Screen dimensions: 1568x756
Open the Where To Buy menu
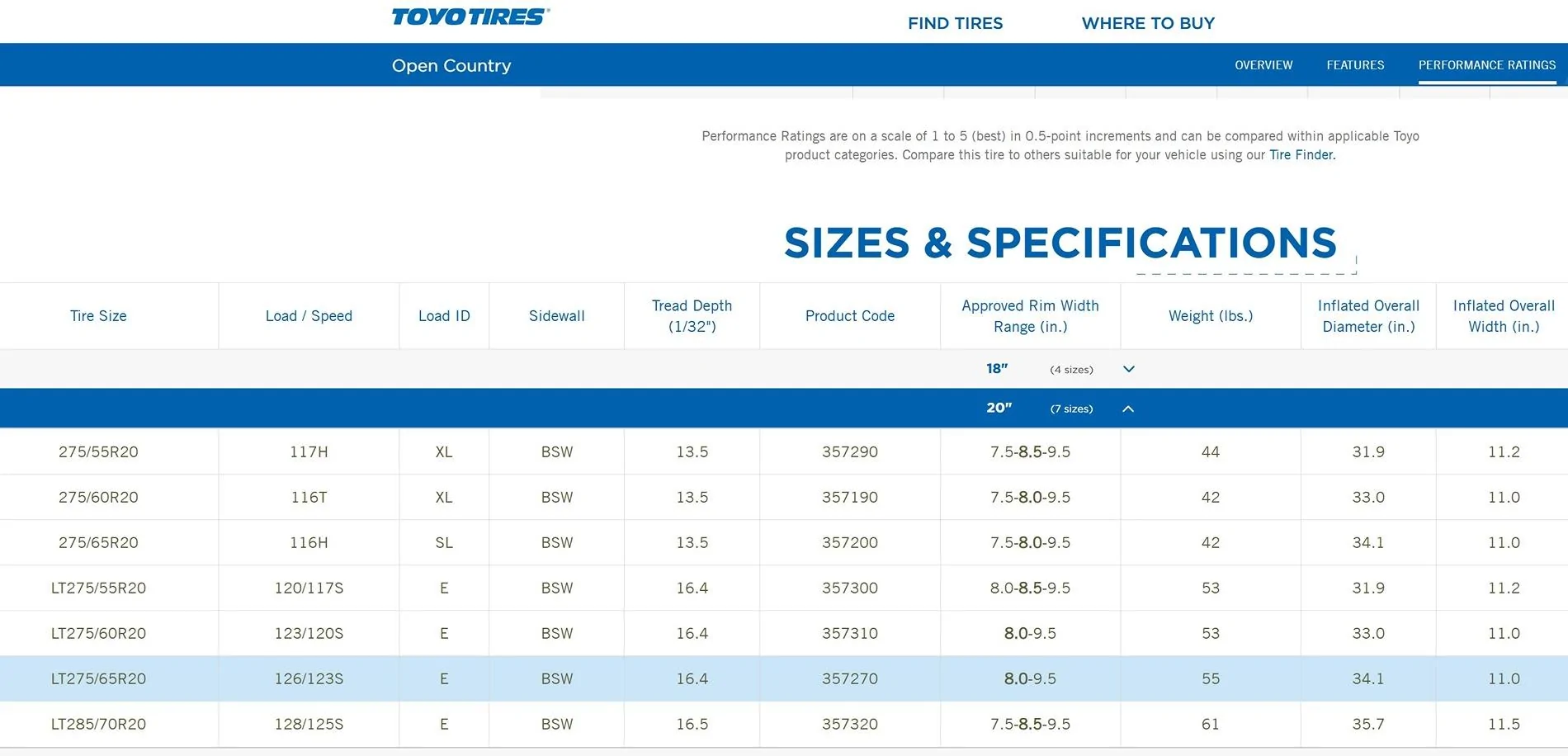(1148, 23)
